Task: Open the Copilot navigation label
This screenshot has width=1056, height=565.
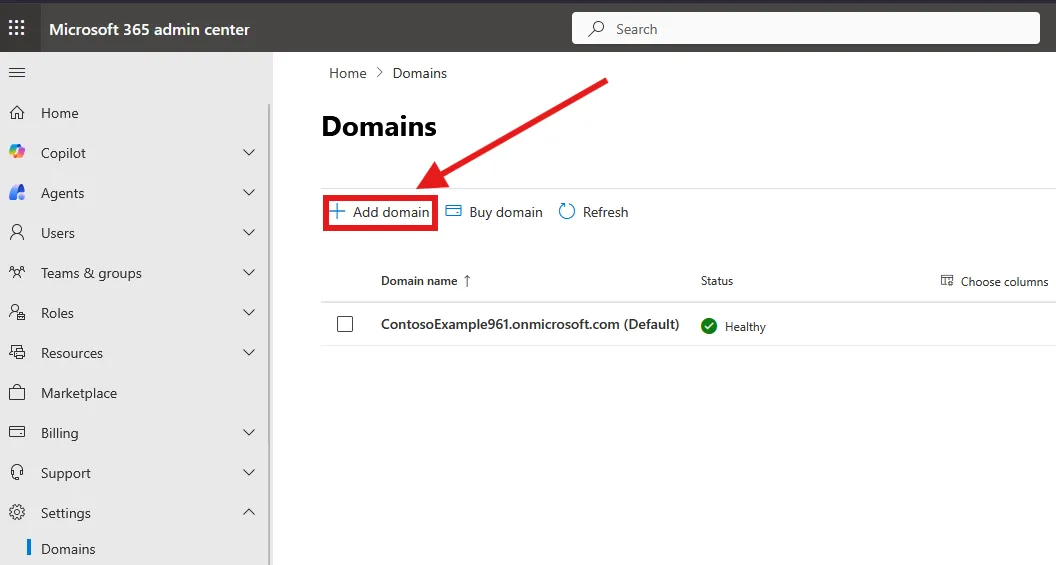Action: [63, 153]
